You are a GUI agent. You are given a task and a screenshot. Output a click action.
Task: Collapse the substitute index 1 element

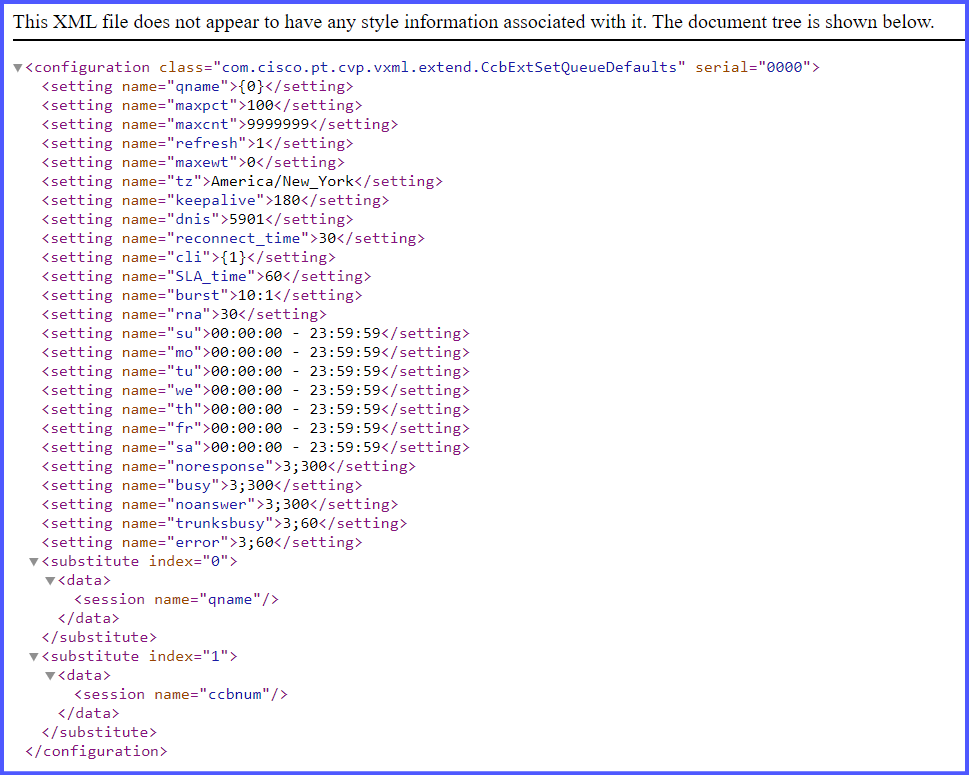[x=33, y=656]
